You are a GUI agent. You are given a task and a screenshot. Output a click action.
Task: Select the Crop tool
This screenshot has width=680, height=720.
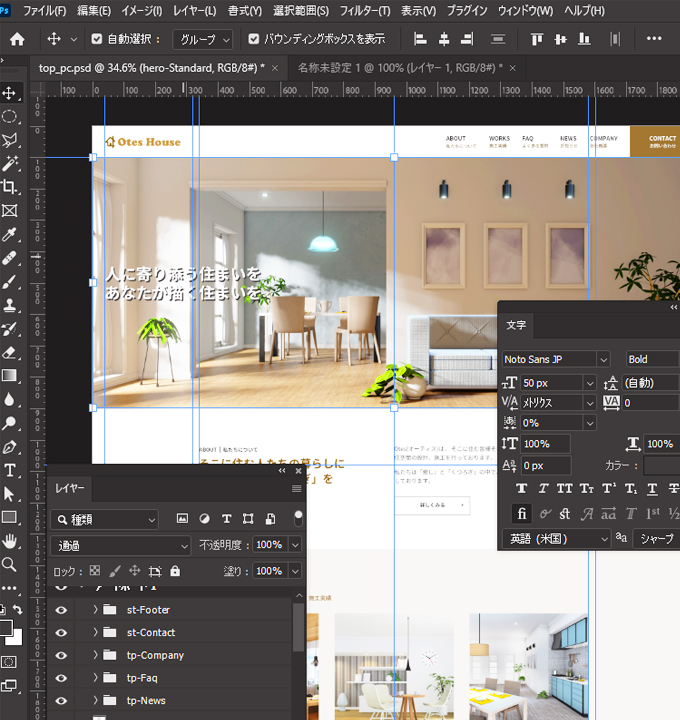click(9, 187)
